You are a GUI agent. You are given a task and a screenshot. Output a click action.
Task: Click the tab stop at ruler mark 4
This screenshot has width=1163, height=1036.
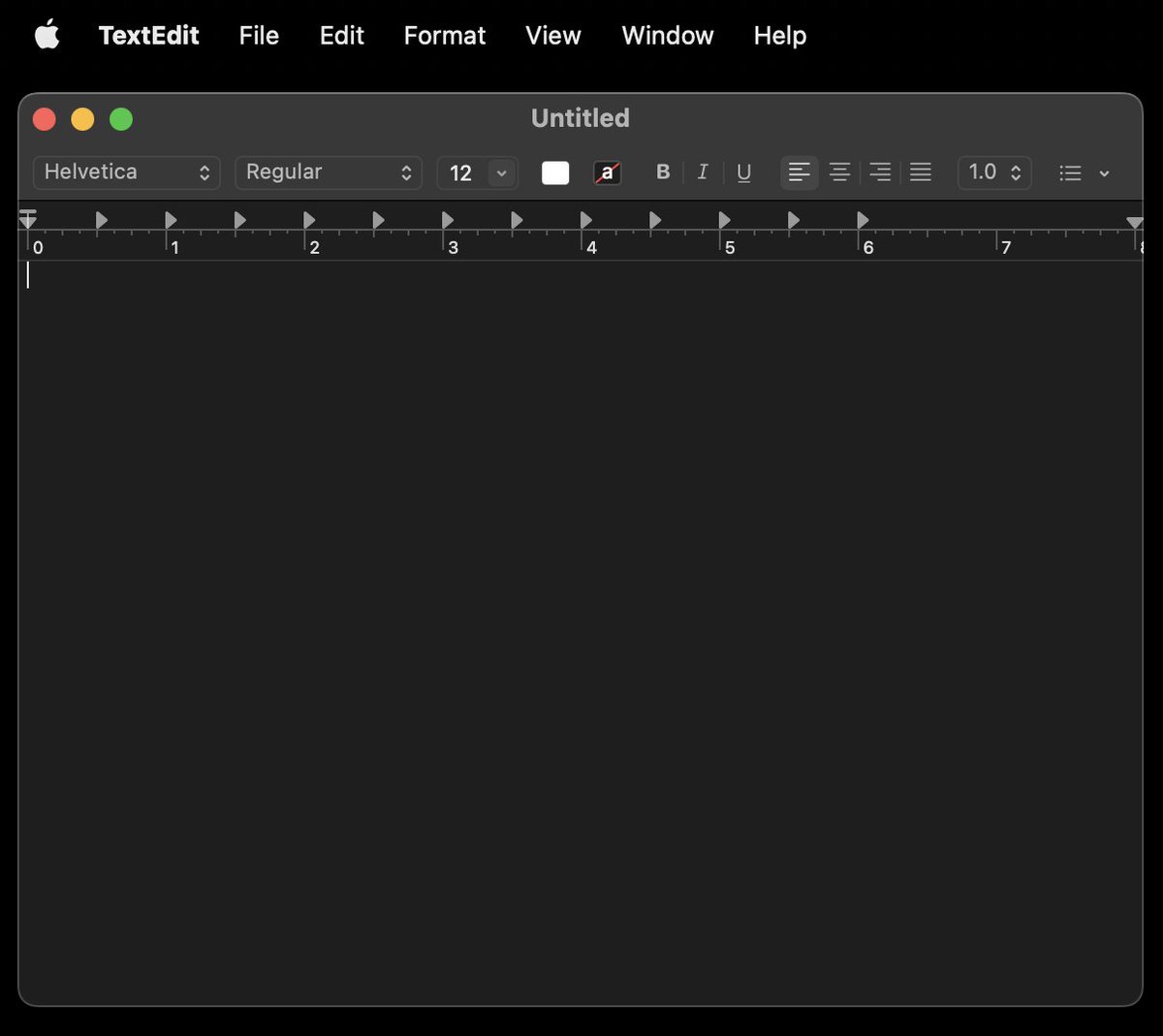point(586,220)
